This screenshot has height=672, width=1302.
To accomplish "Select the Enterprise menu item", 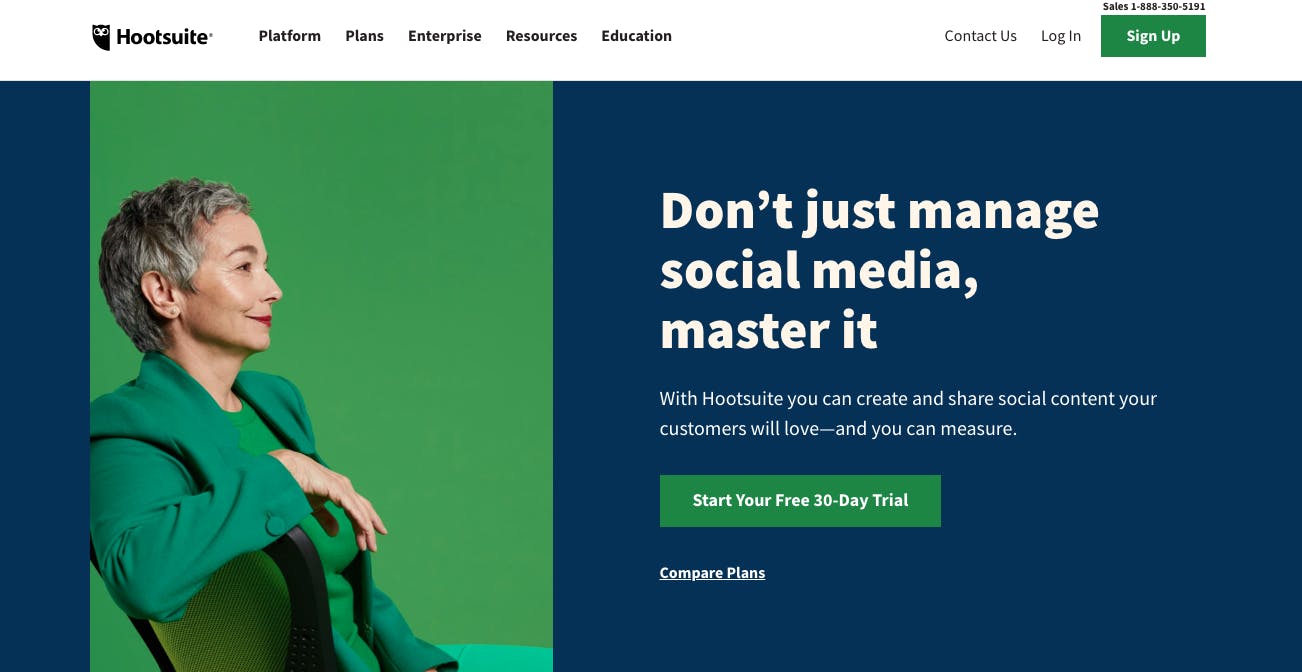I will (445, 36).
